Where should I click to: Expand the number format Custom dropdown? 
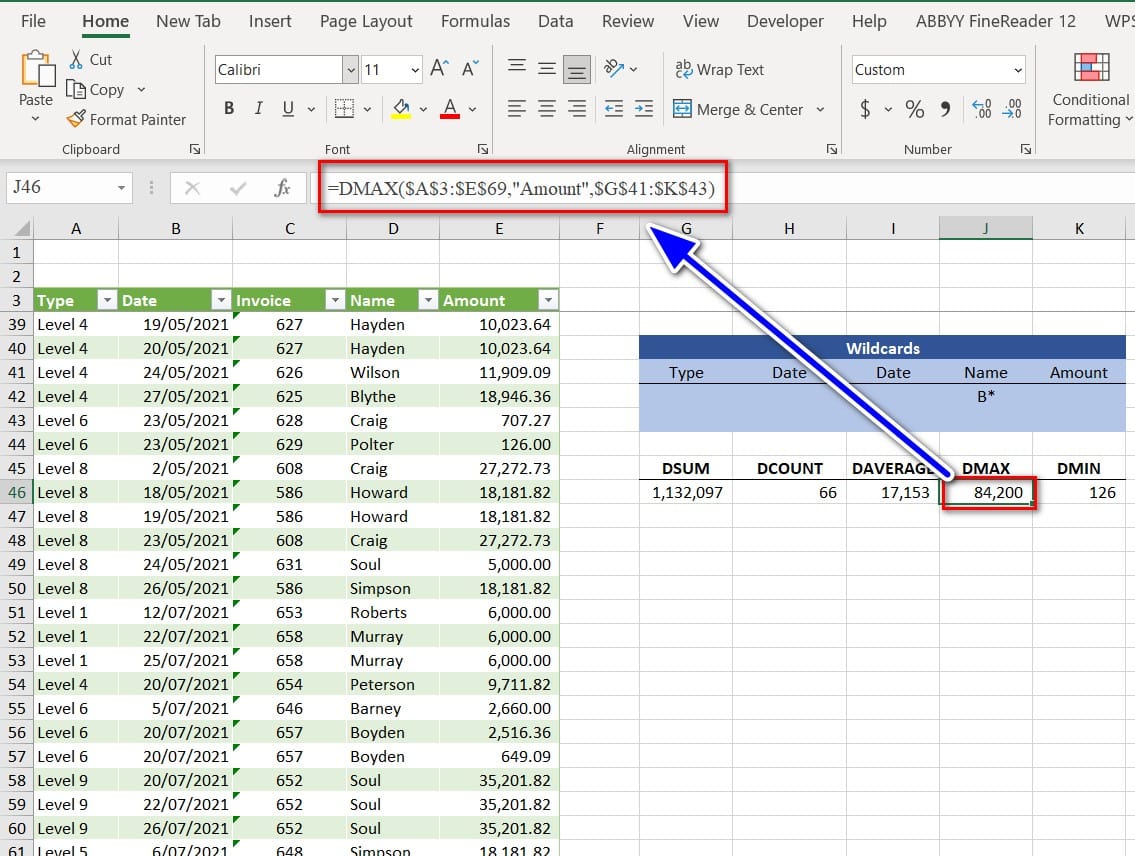click(1018, 70)
